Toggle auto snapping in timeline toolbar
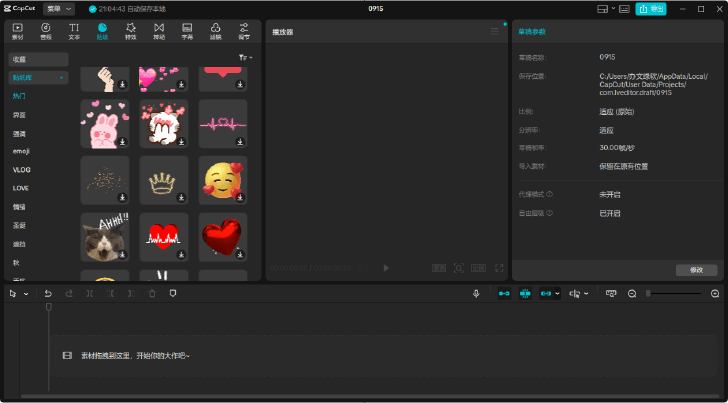The image size is (728, 403). (x=525, y=293)
